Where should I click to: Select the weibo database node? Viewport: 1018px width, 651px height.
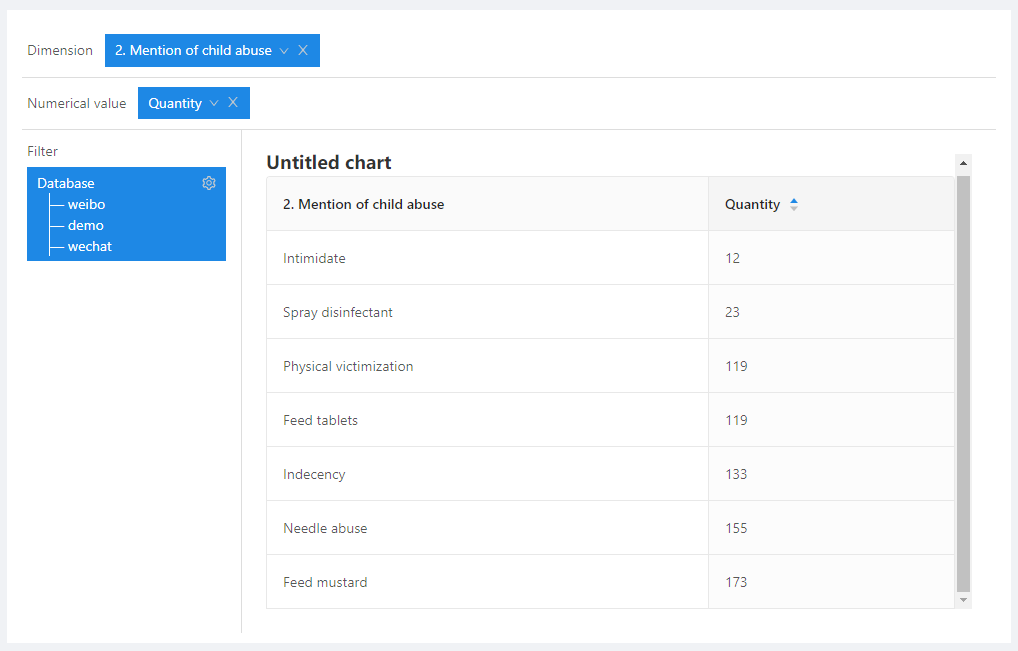[86, 204]
